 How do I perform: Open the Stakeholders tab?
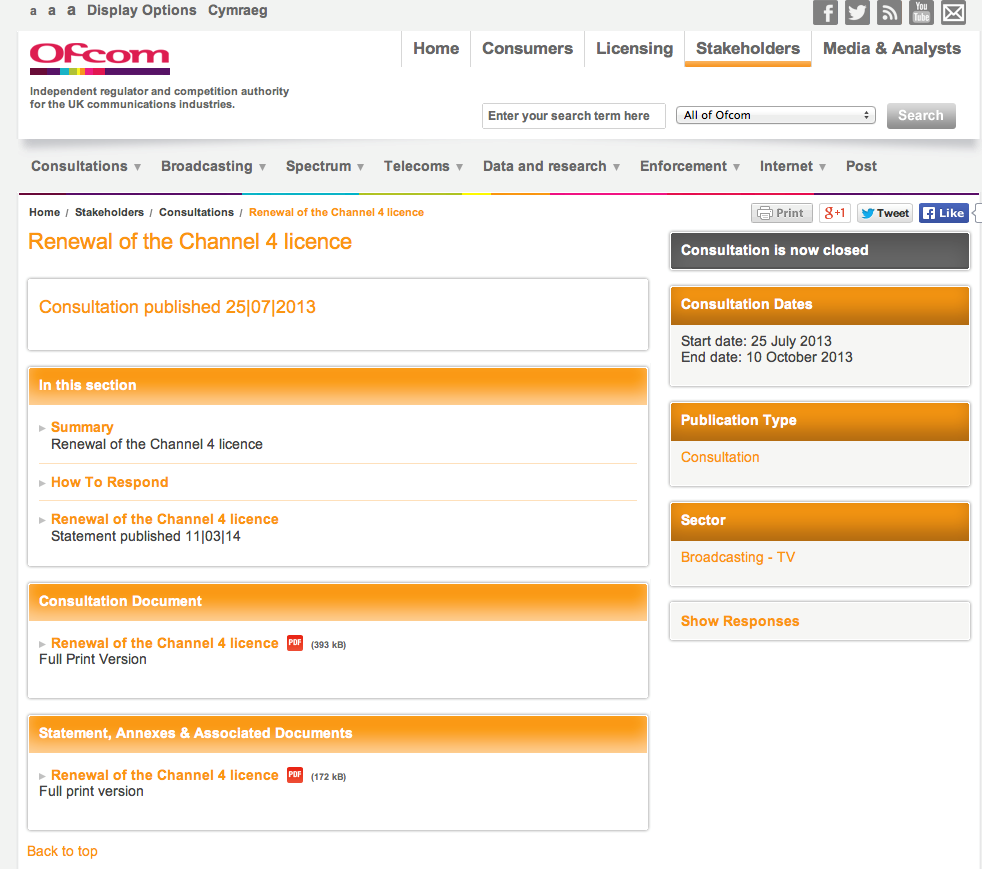click(x=748, y=48)
